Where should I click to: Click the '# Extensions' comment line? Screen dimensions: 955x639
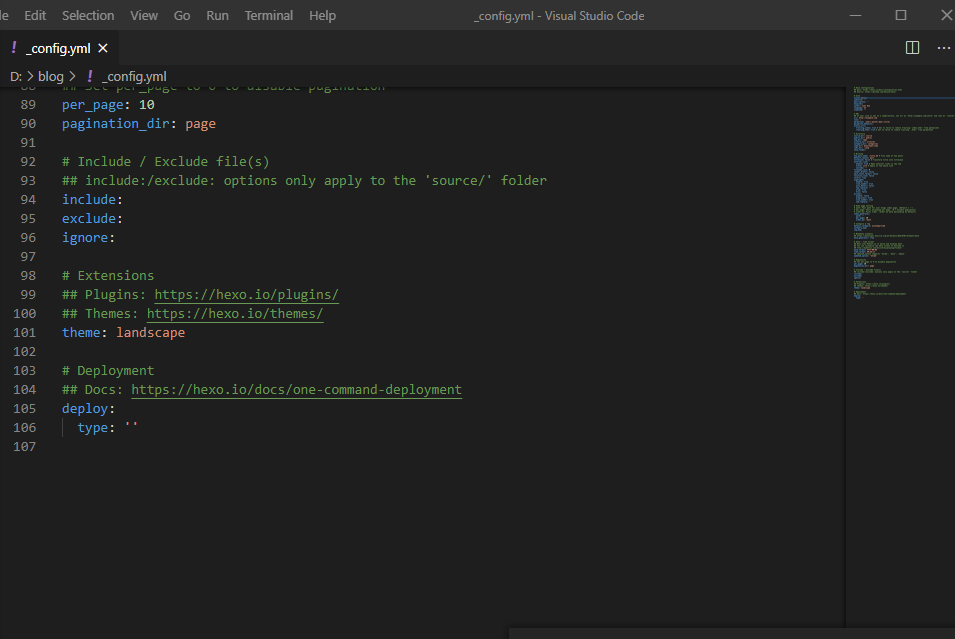click(108, 276)
